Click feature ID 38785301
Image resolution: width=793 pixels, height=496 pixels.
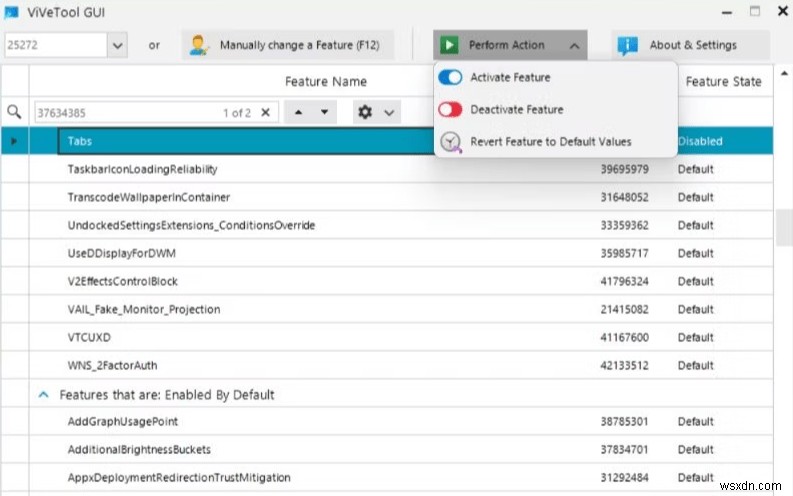(624, 421)
